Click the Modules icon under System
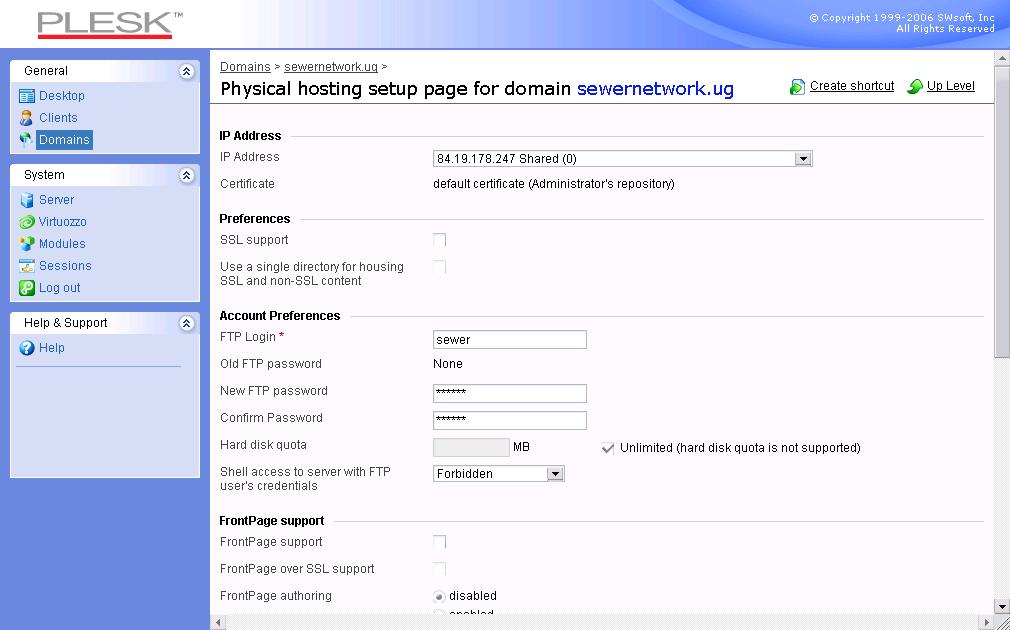The height and width of the screenshot is (630, 1010). coord(27,244)
